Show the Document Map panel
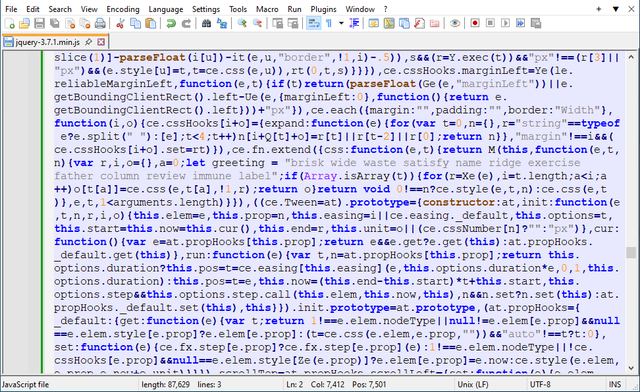The width and height of the screenshot is (640, 392). pos(389,23)
